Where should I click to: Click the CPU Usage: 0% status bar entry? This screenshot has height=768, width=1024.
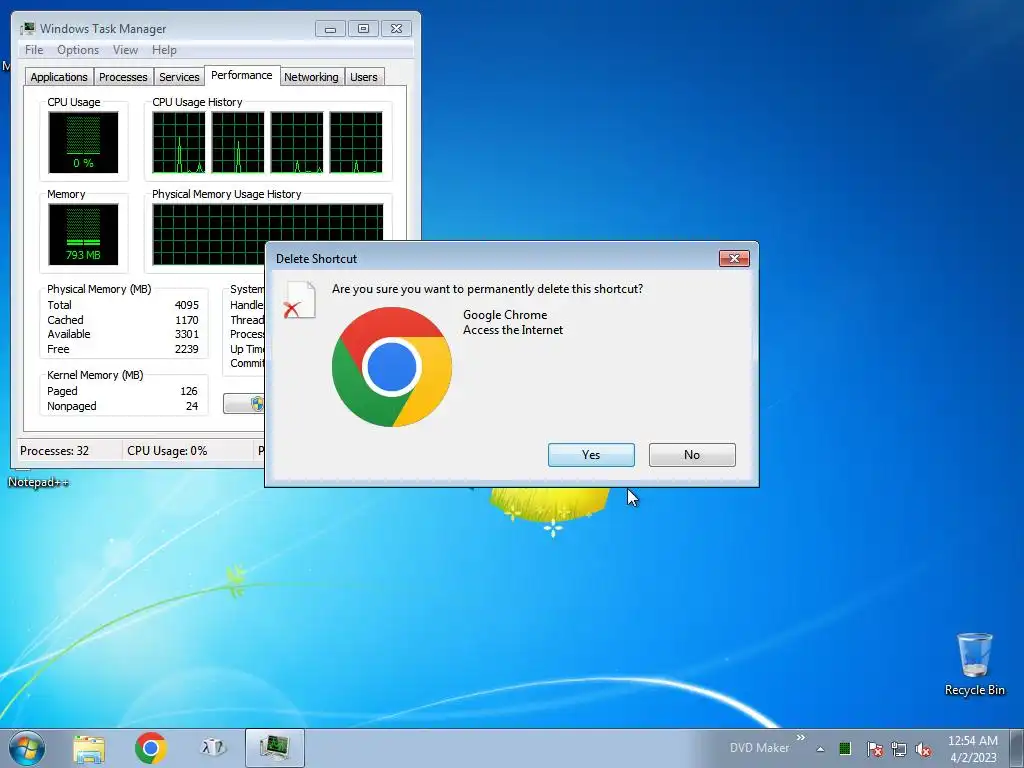(x=167, y=451)
